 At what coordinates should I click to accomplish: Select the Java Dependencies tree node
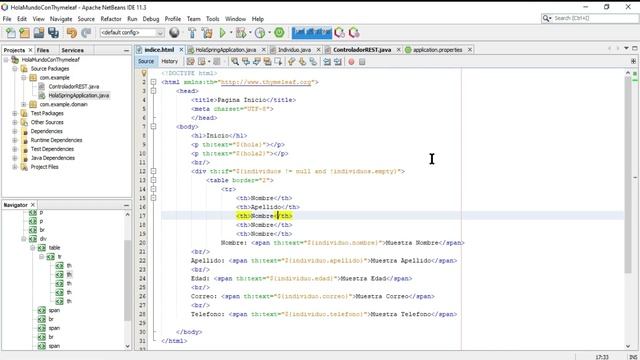pos(53,158)
